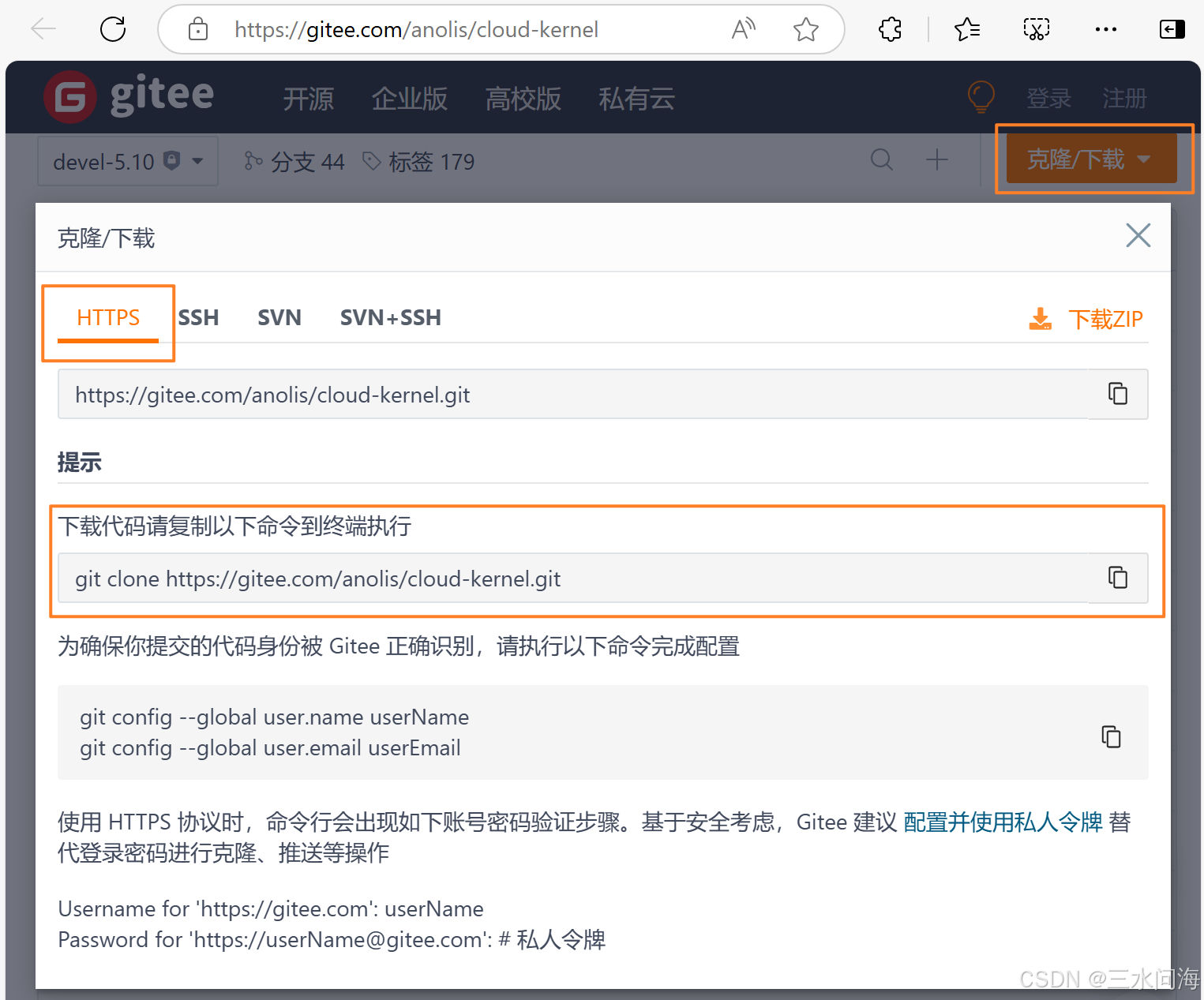Image resolution: width=1204 pixels, height=1000 pixels.
Task: Open the 私有云 menu item
Action: 637,99
